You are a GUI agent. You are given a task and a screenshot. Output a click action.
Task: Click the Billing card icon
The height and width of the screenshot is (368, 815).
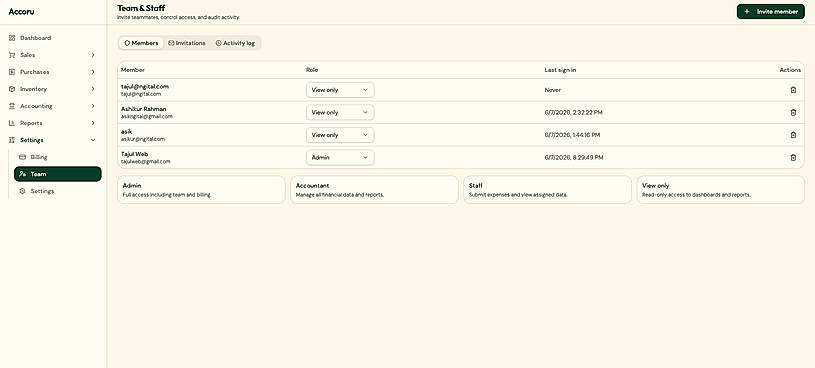[x=22, y=157]
